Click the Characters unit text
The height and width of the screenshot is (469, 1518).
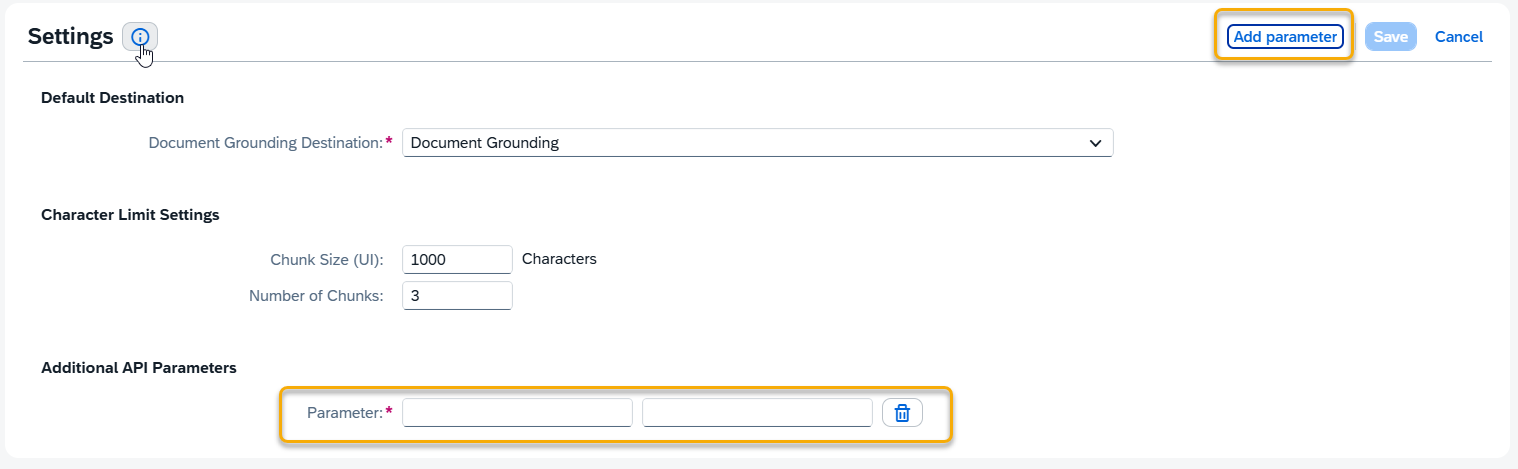tap(559, 259)
